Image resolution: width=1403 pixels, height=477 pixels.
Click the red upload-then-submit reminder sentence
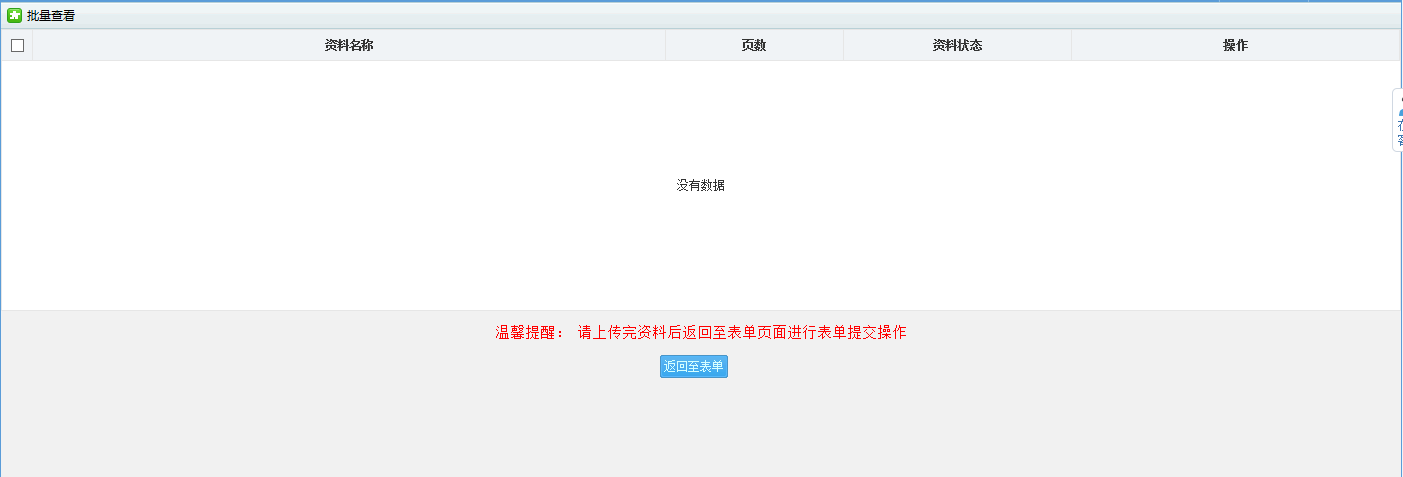(741, 333)
